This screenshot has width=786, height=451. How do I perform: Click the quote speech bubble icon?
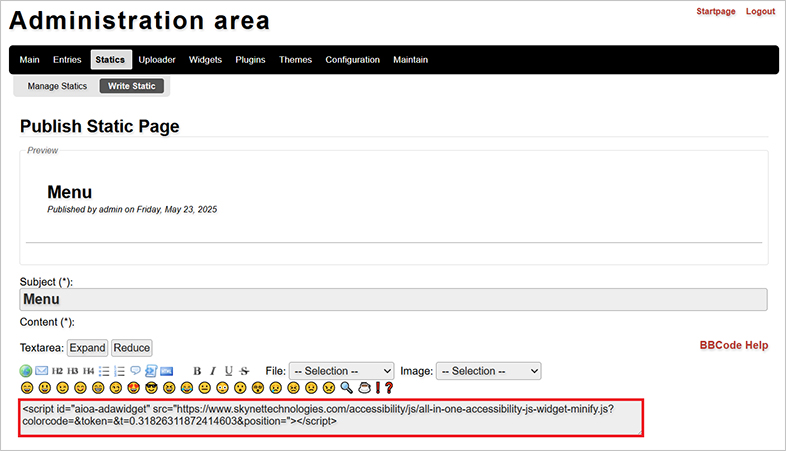(x=135, y=371)
